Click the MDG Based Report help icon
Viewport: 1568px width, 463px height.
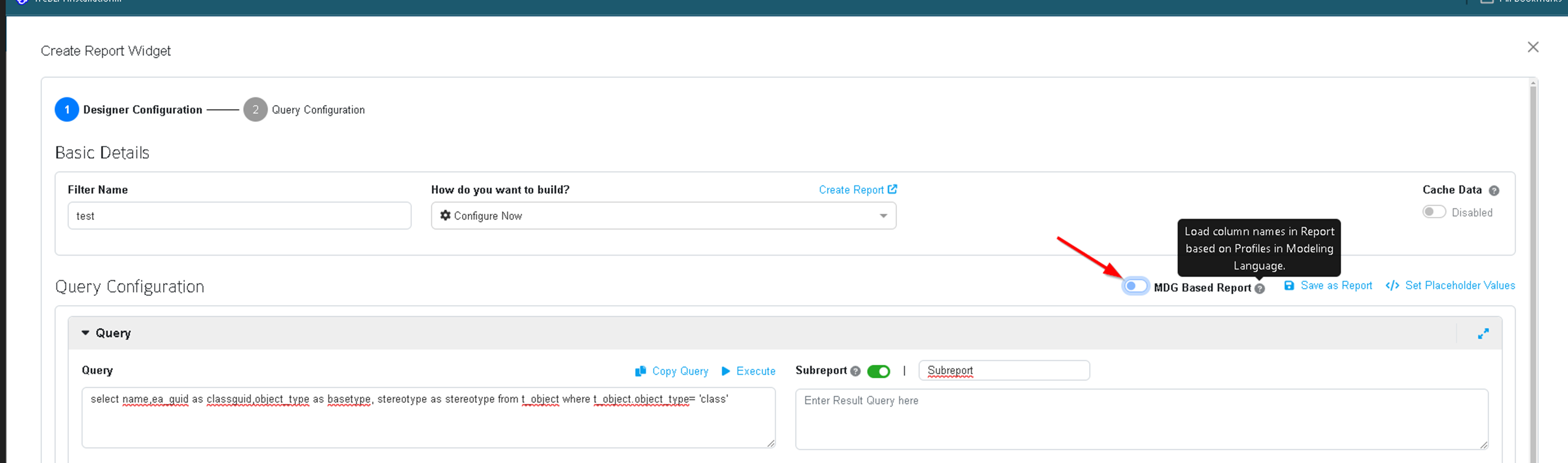(1260, 288)
